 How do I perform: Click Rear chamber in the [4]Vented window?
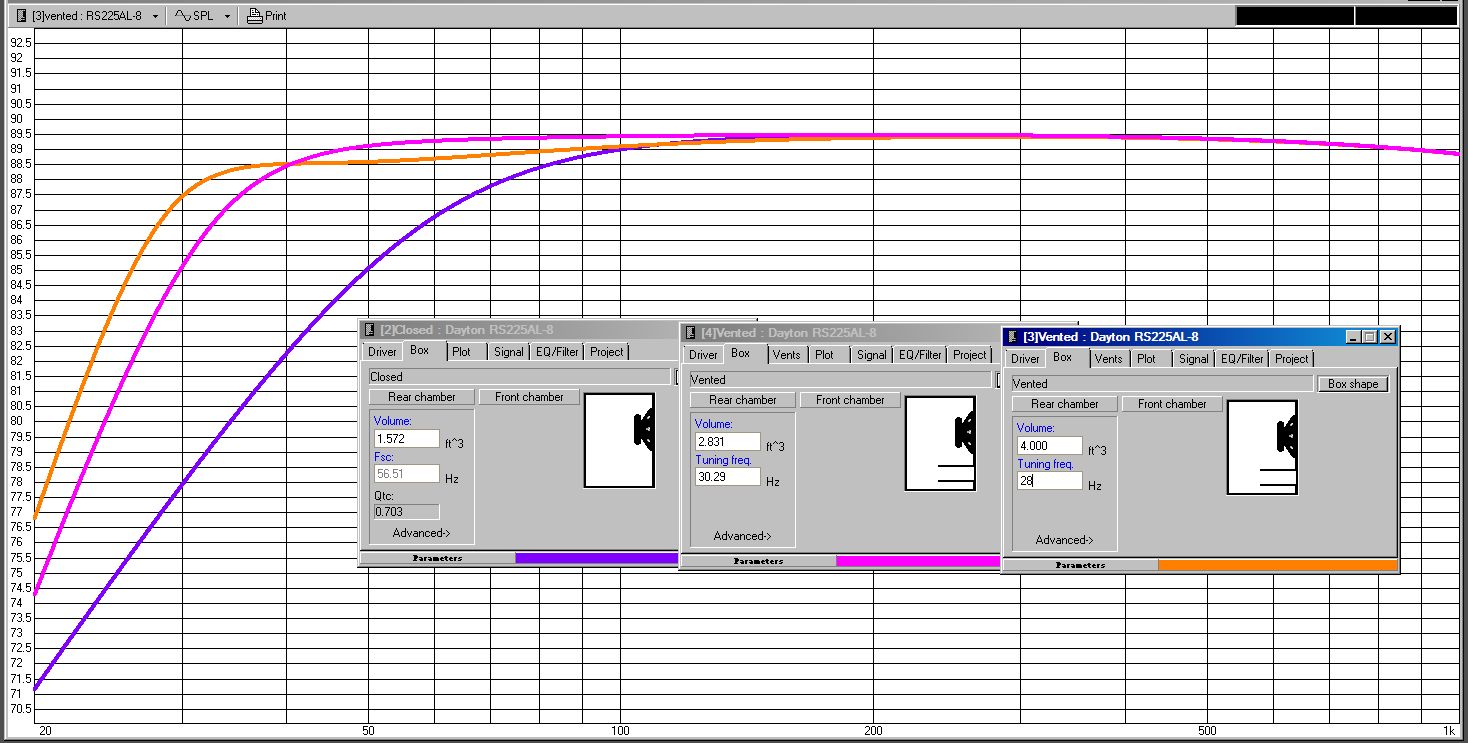(x=743, y=400)
